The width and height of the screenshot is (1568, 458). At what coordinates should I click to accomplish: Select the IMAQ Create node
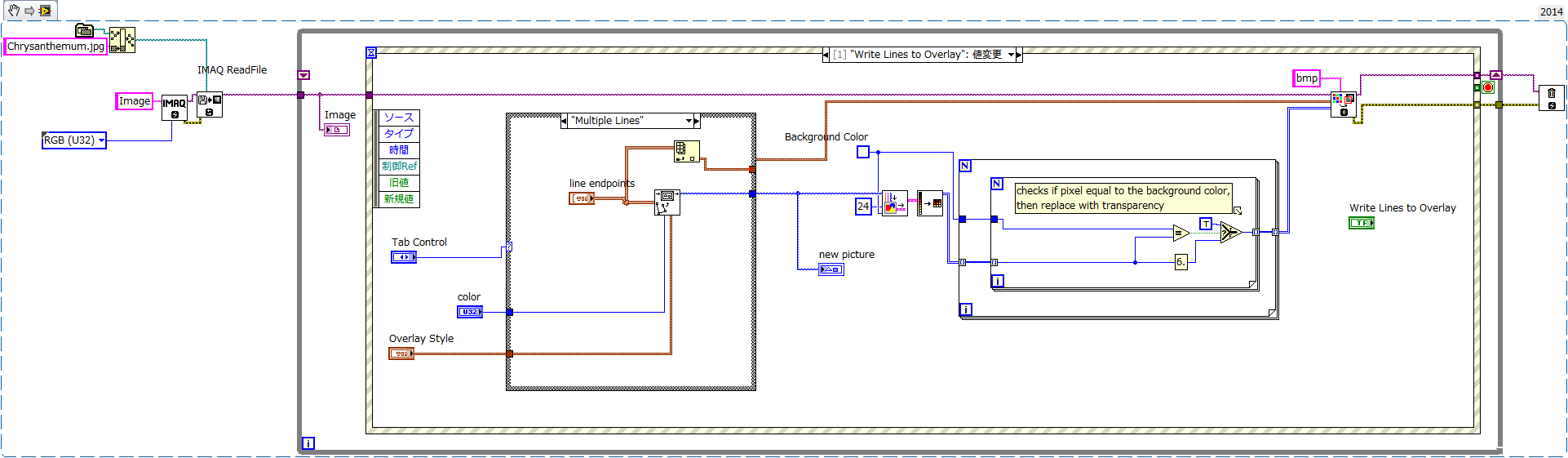tap(175, 108)
